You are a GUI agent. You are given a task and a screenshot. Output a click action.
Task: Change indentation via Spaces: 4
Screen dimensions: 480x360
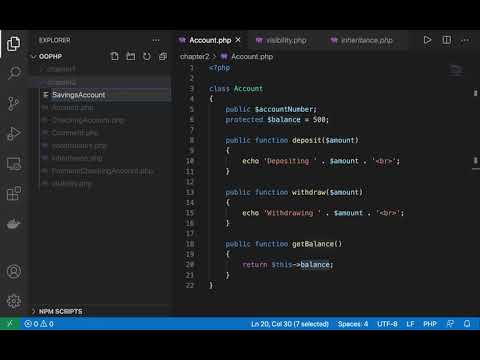[x=353, y=324]
